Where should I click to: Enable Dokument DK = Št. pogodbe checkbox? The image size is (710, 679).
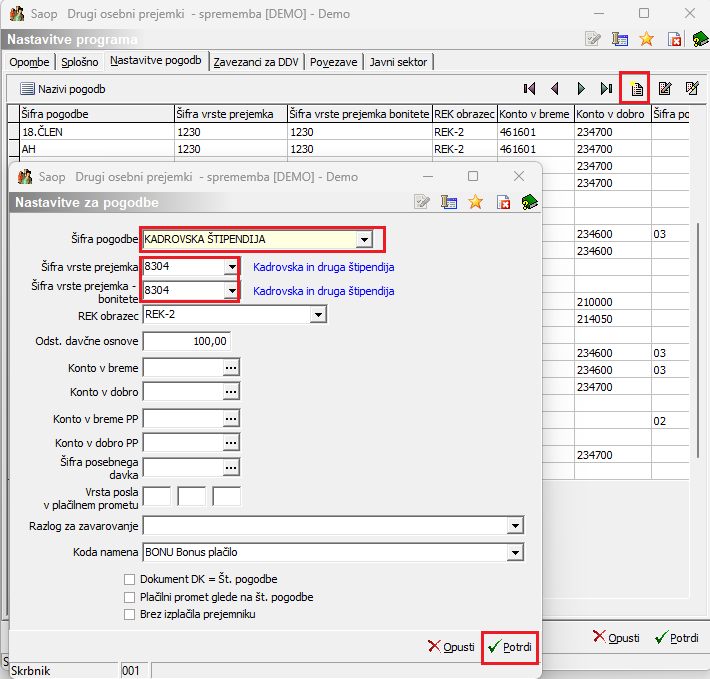(130, 579)
